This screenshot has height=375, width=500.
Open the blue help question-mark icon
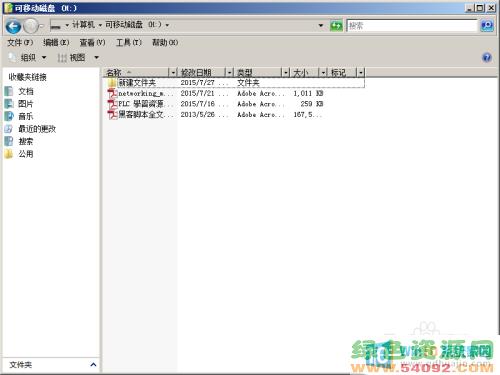(x=487, y=58)
